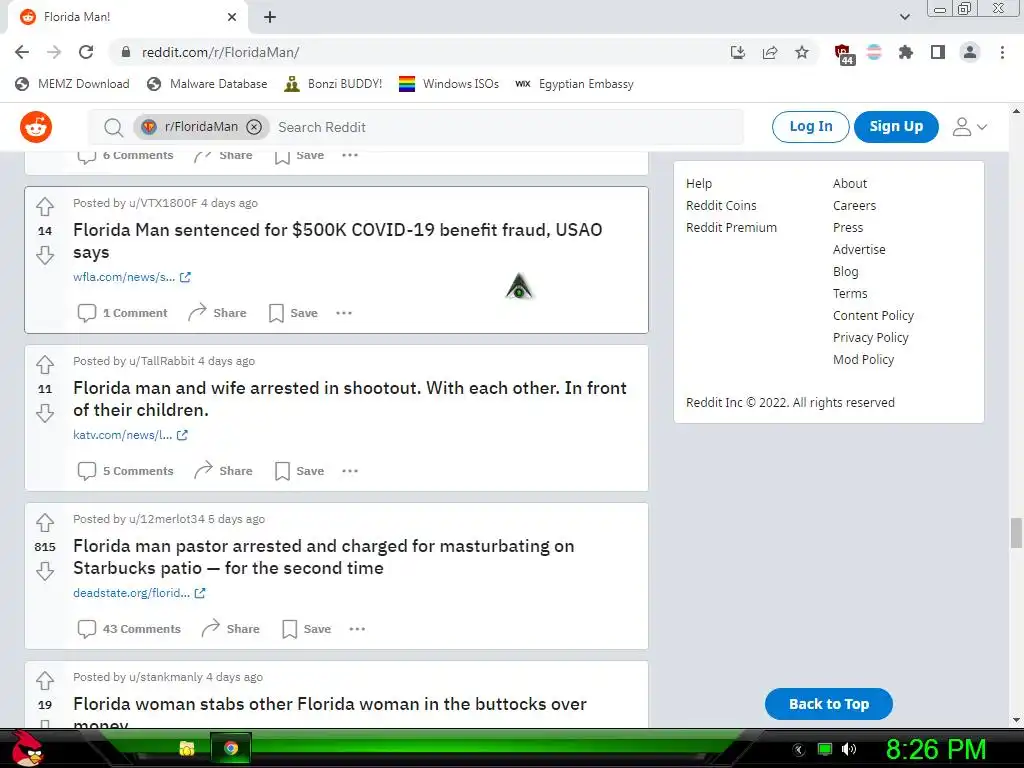Click the 8:26 PM taskbar clock

935,749
